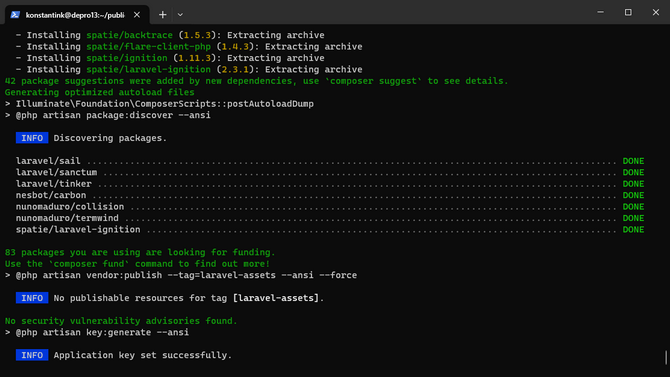Click the INFO badge beside Application key set
Image resolution: width=670 pixels, height=377 pixels.
point(32,355)
